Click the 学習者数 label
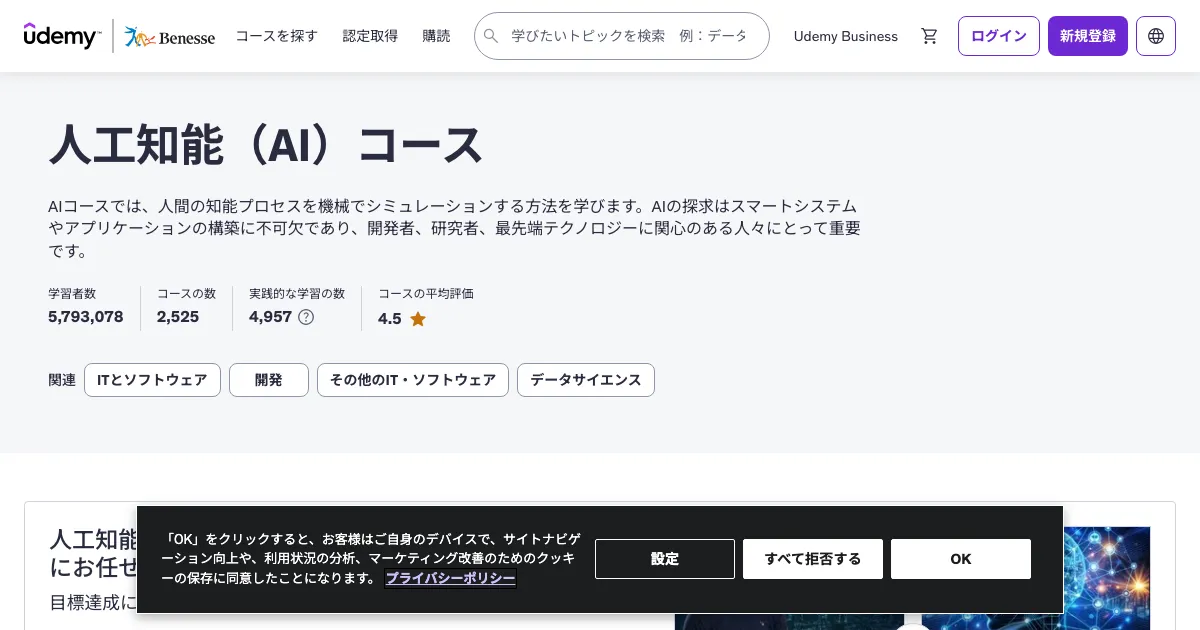The height and width of the screenshot is (630, 1200). tap(72, 294)
